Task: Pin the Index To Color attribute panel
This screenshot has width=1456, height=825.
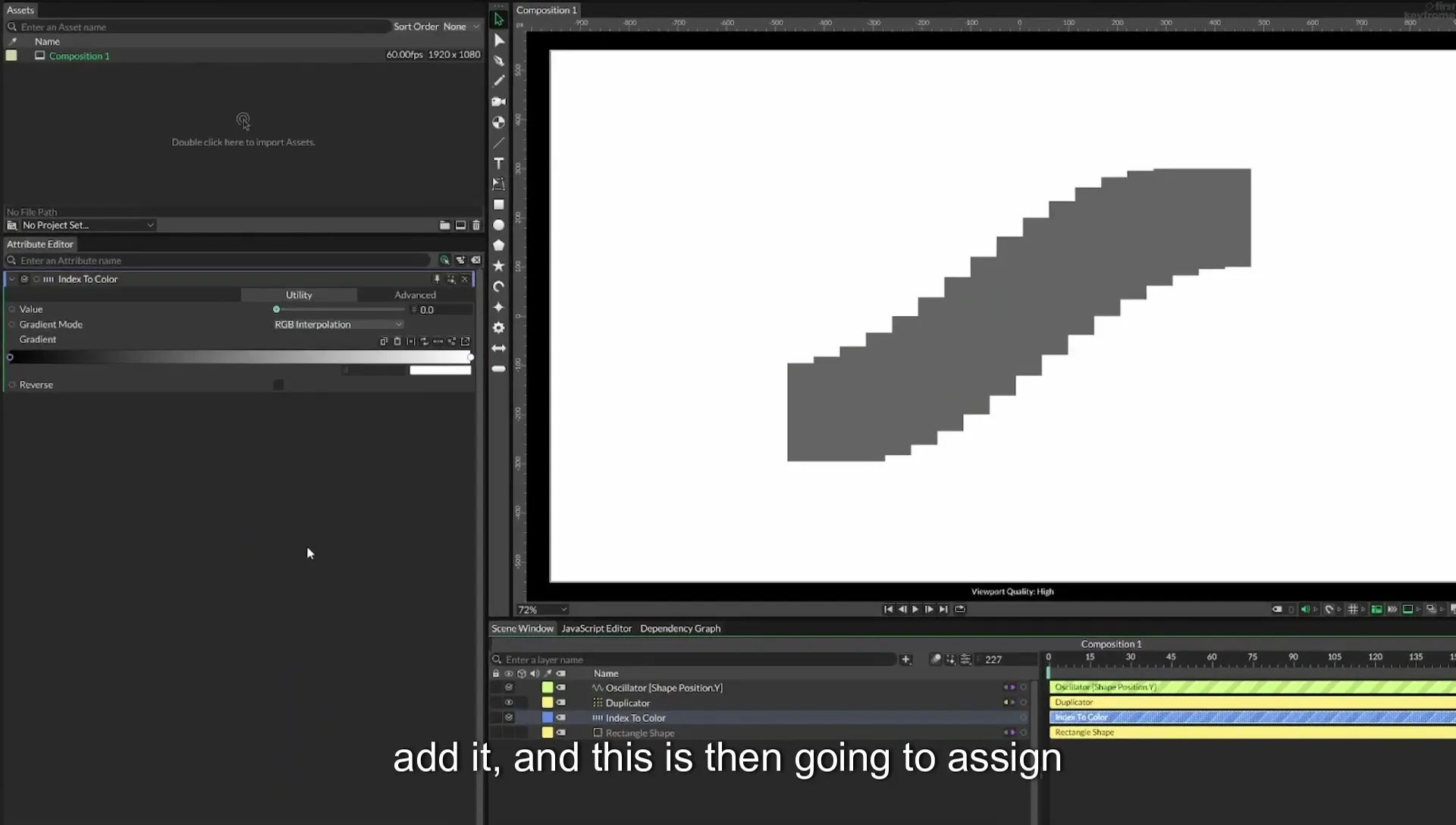Action: click(x=437, y=279)
